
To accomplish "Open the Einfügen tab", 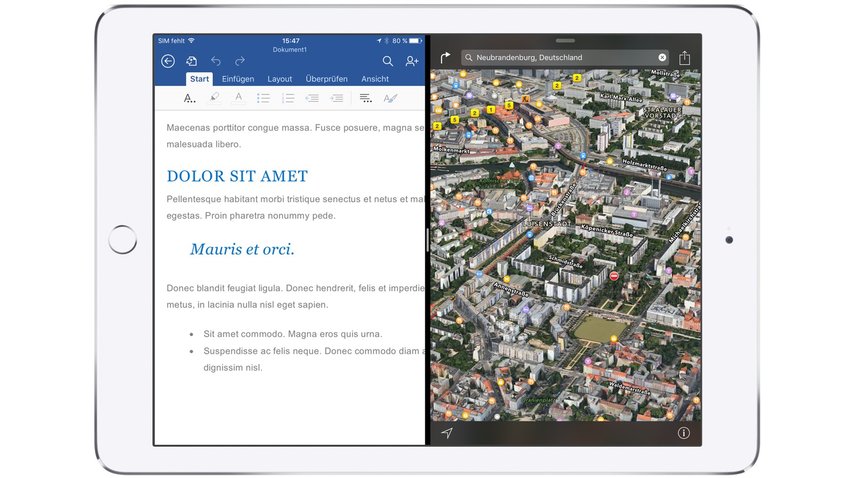I will pyautogui.click(x=238, y=79).
